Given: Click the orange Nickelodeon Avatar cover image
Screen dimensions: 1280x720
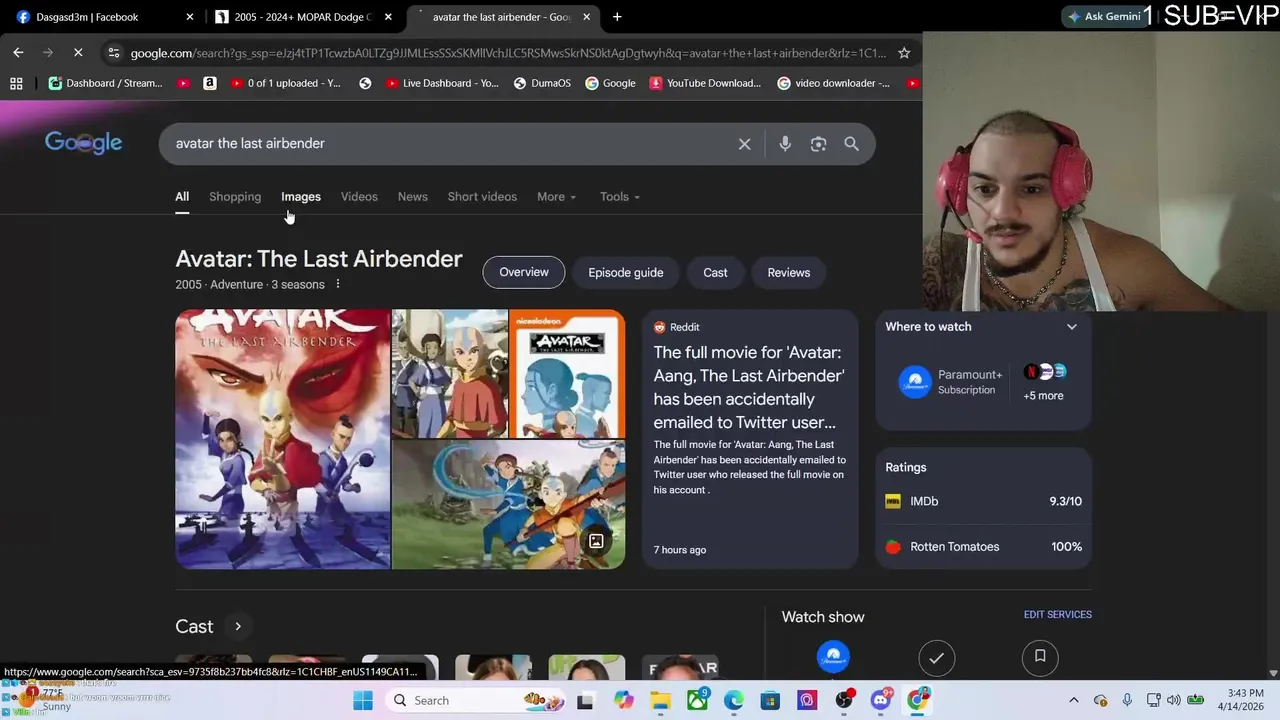Looking at the screenshot, I should (x=567, y=374).
